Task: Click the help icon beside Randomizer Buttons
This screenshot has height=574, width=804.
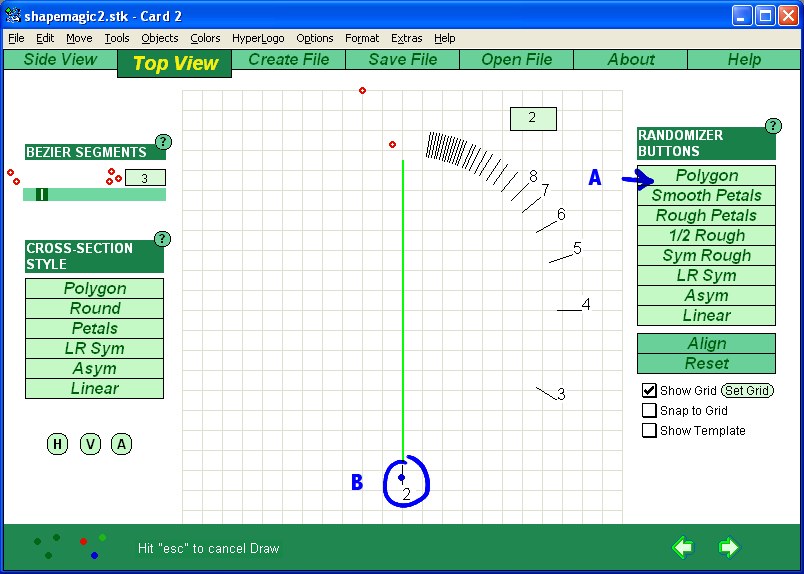Action: point(773,126)
